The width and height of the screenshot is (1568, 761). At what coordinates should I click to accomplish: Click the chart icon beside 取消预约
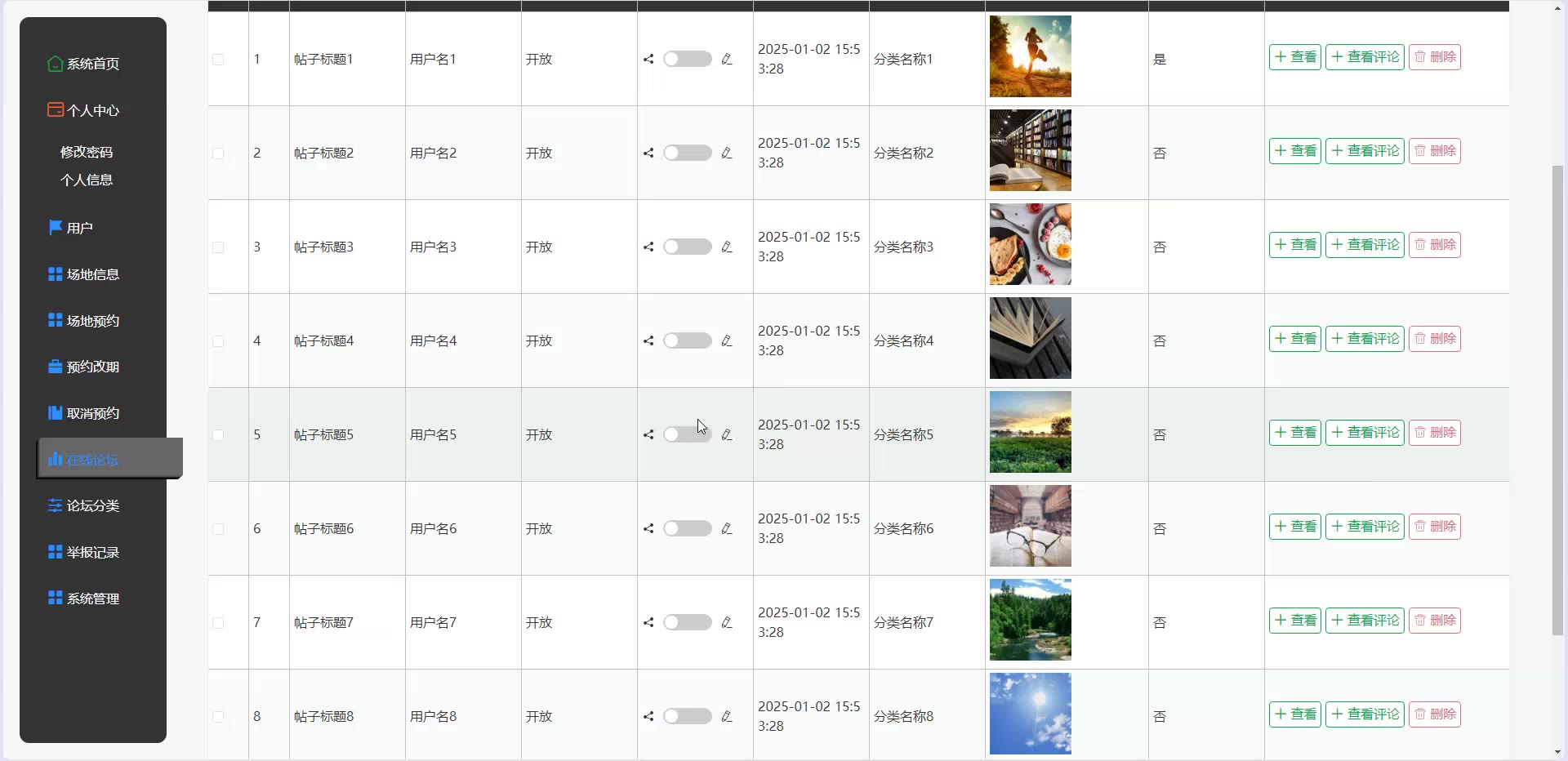pos(55,413)
